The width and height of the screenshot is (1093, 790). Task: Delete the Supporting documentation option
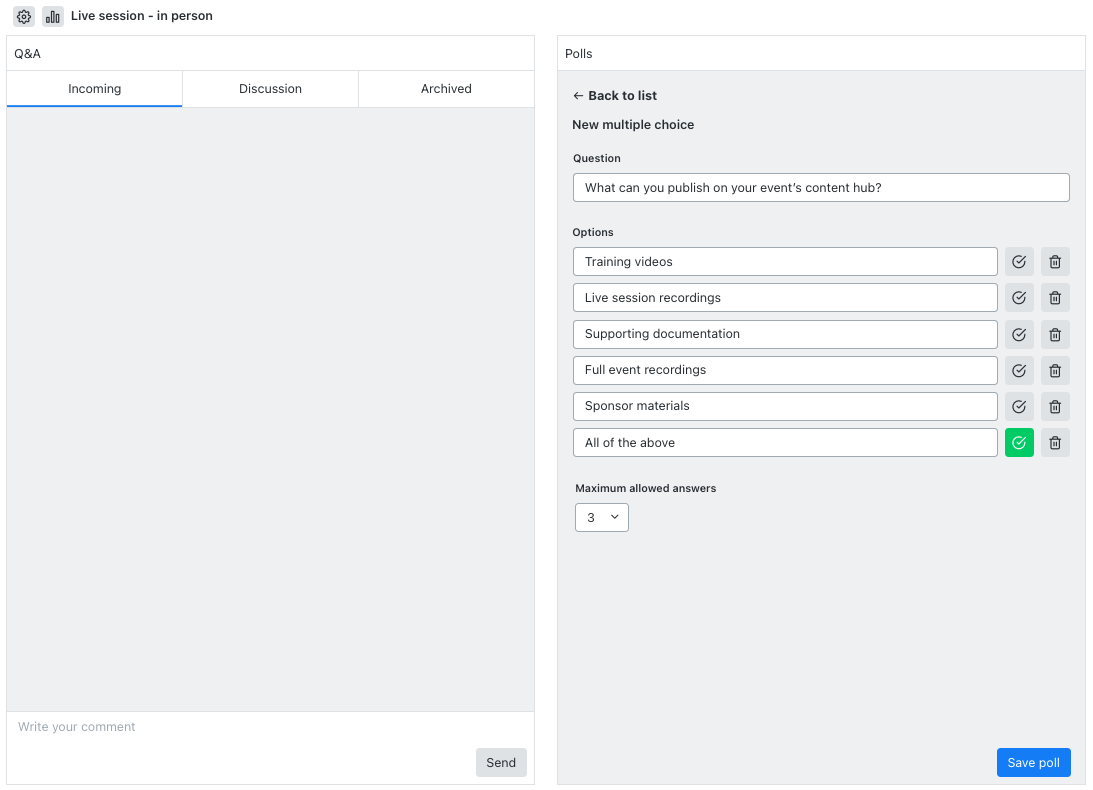click(1055, 334)
